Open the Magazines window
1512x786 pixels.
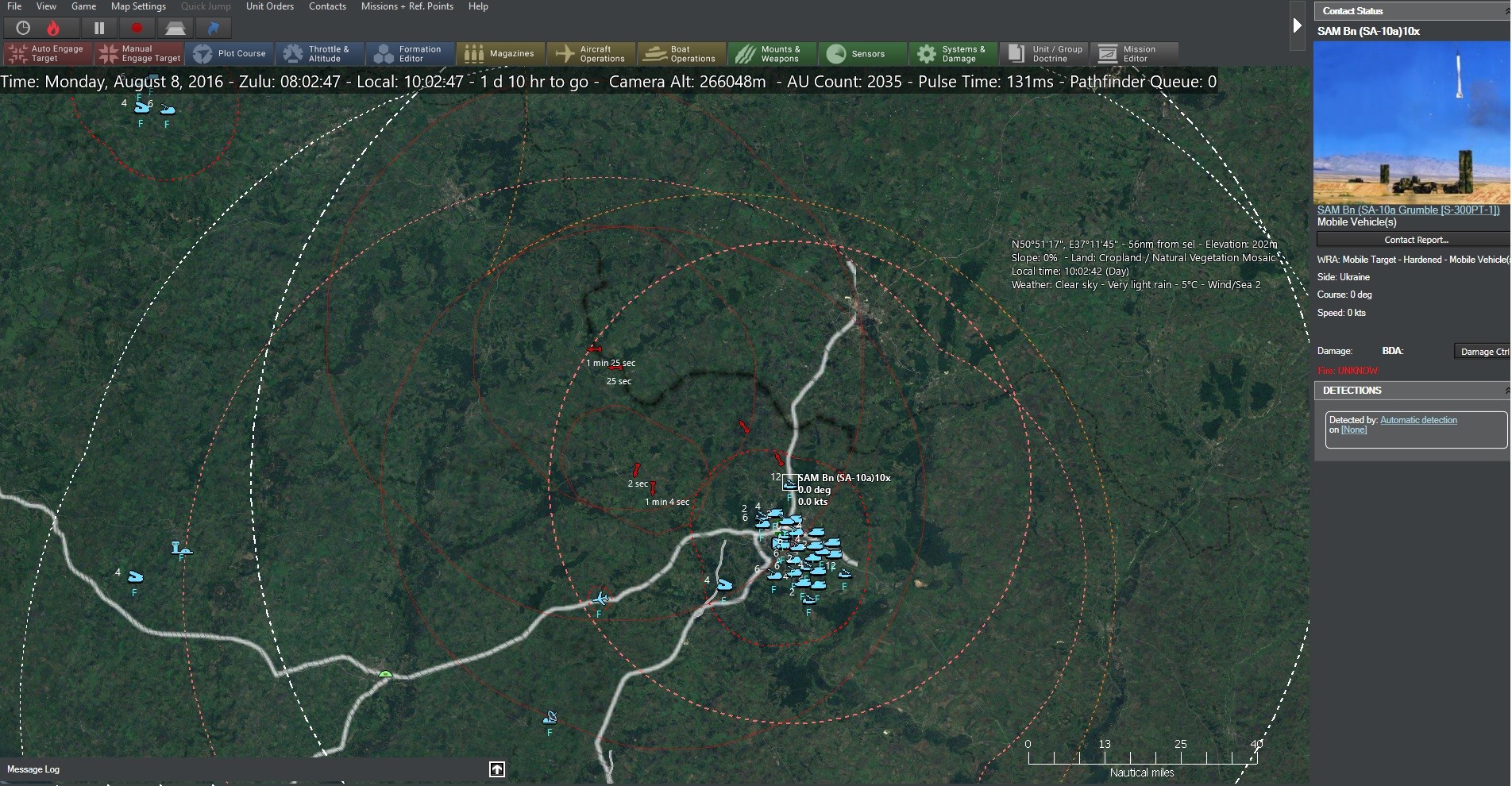(x=500, y=53)
